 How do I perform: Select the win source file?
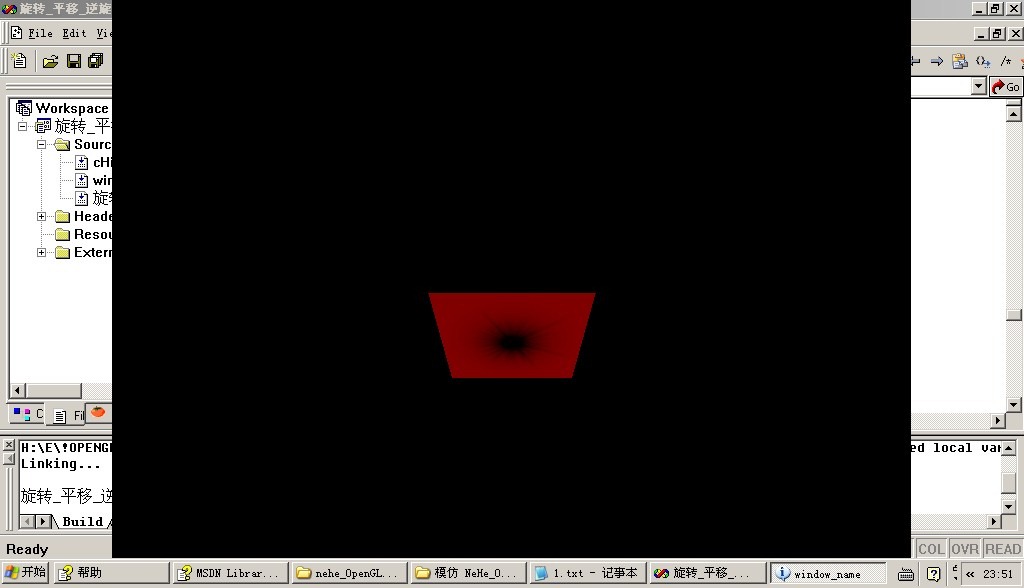point(94,180)
